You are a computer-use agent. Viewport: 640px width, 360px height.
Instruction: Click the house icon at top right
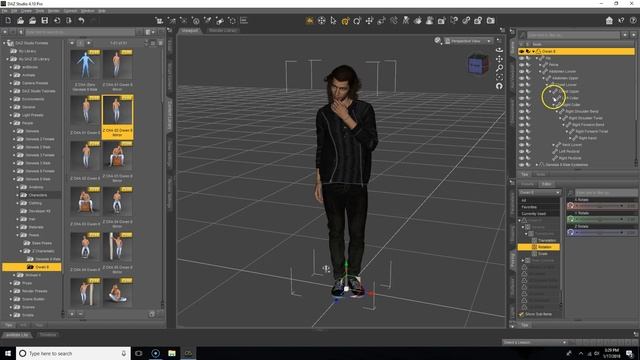point(609,20)
